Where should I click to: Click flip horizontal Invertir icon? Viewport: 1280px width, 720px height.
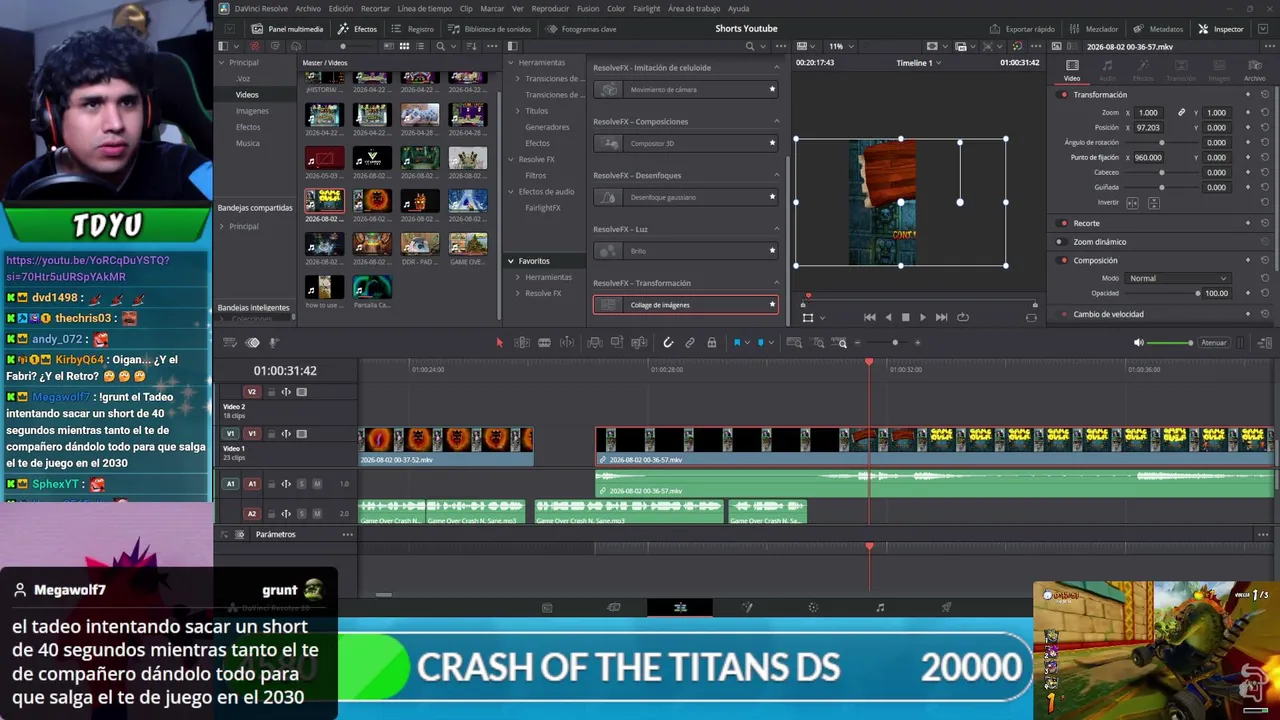tap(1133, 203)
